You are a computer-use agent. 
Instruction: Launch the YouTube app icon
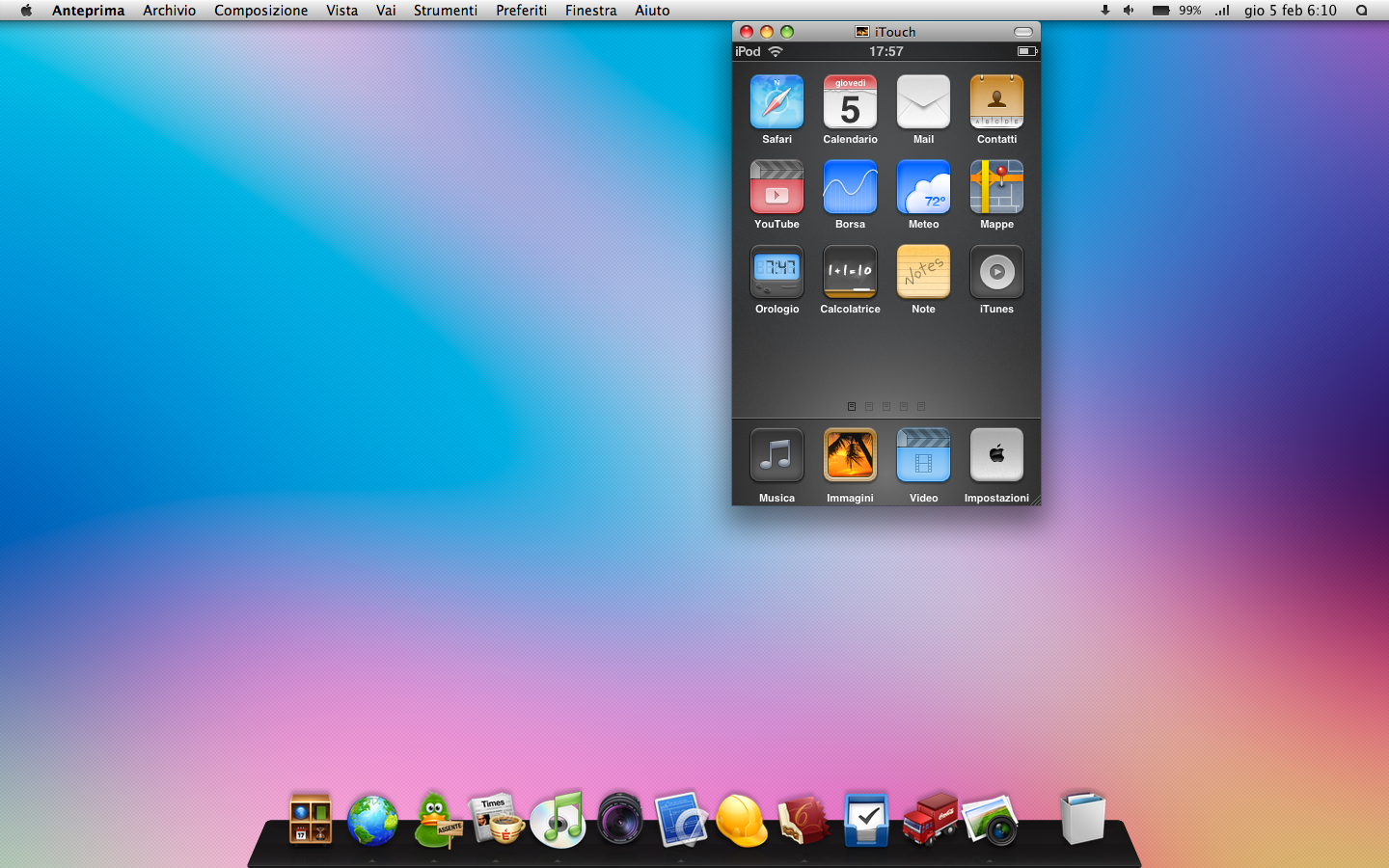click(776, 187)
